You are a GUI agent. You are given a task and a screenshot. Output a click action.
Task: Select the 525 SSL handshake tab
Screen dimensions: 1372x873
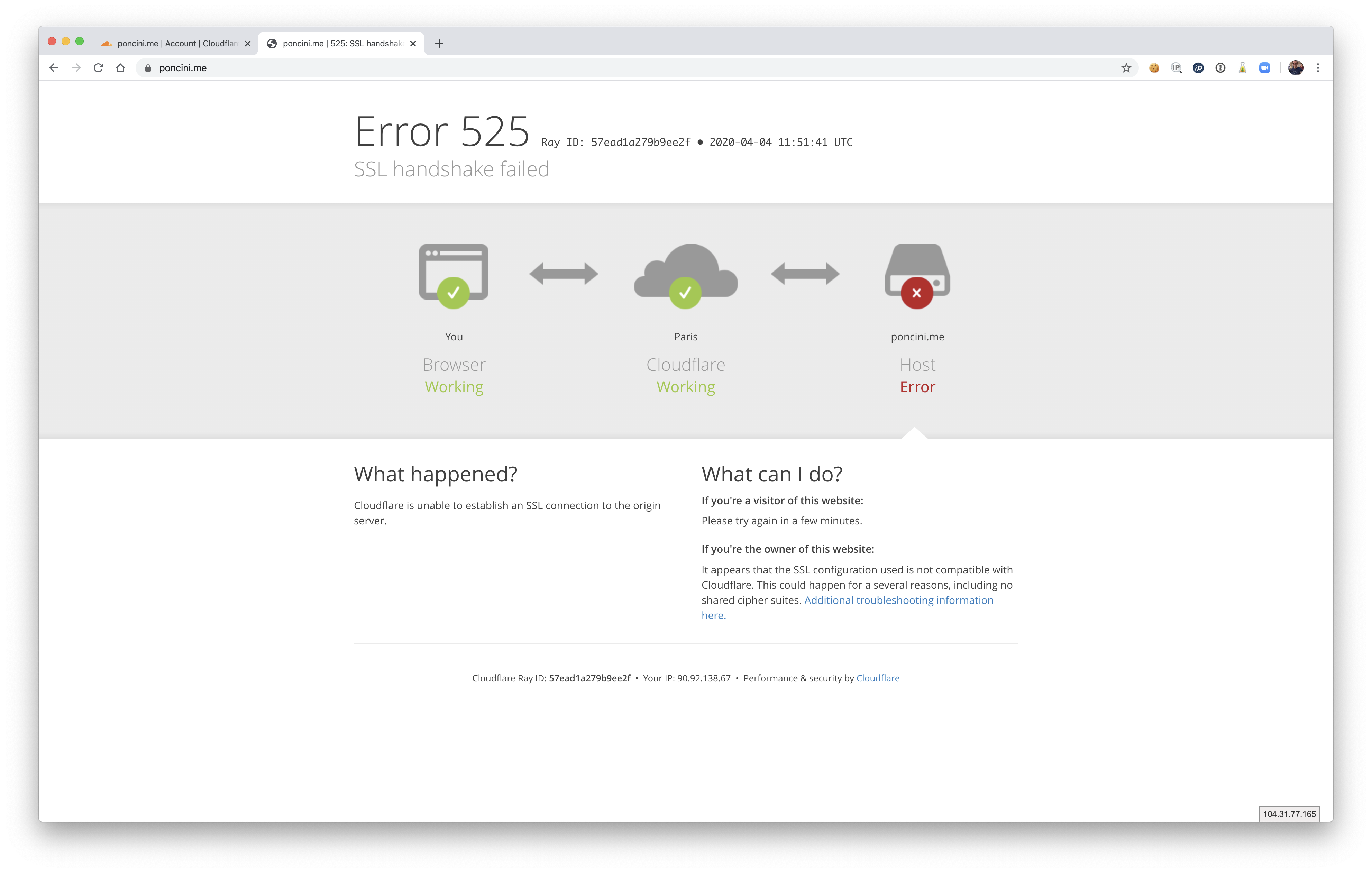click(341, 43)
